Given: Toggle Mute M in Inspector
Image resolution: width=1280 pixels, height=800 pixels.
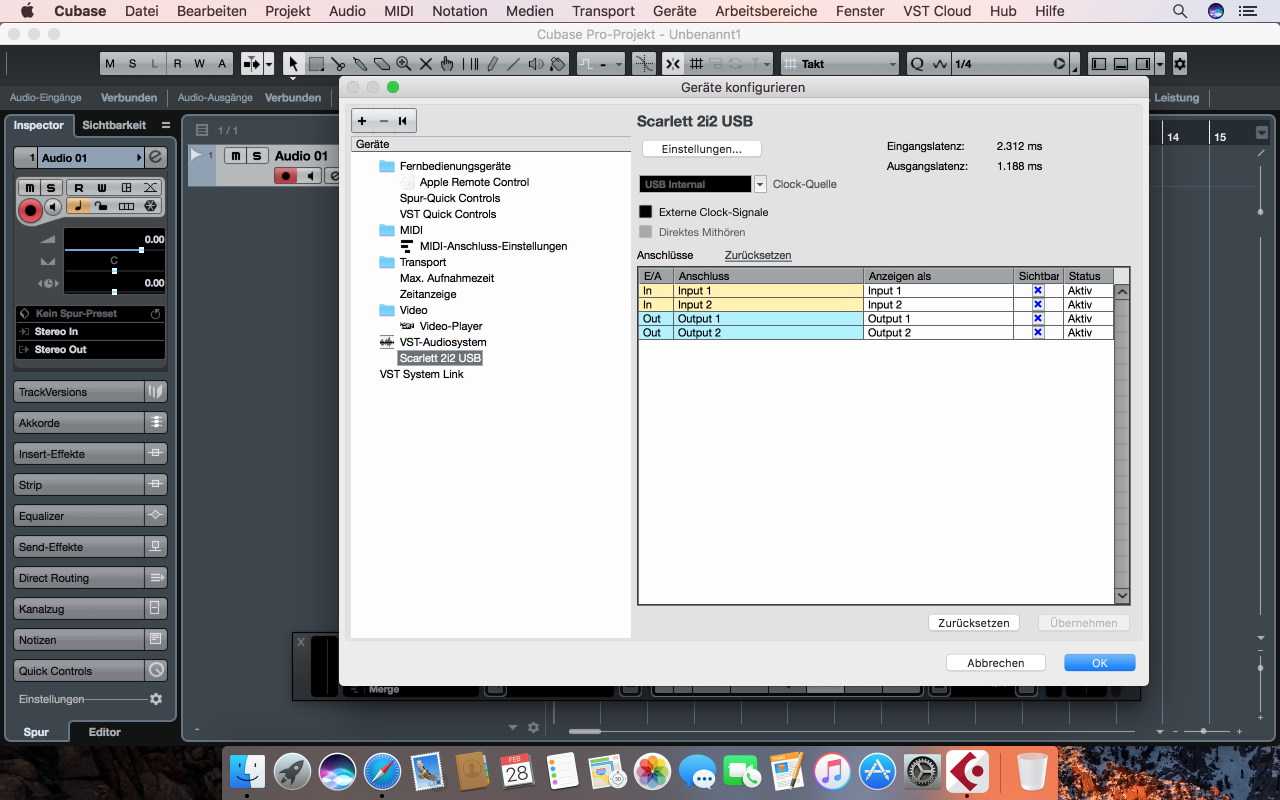Looking at the screenshot, I should pos(30,188).
